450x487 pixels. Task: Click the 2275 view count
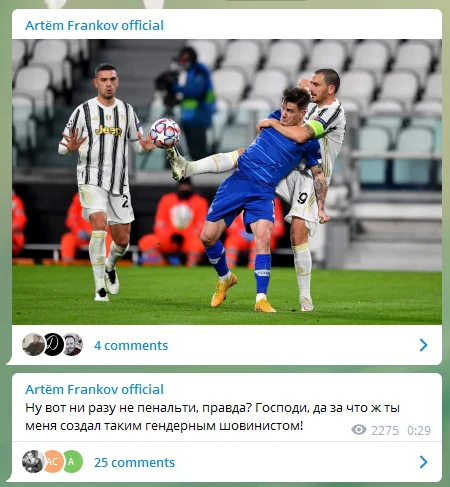[385, 430]
